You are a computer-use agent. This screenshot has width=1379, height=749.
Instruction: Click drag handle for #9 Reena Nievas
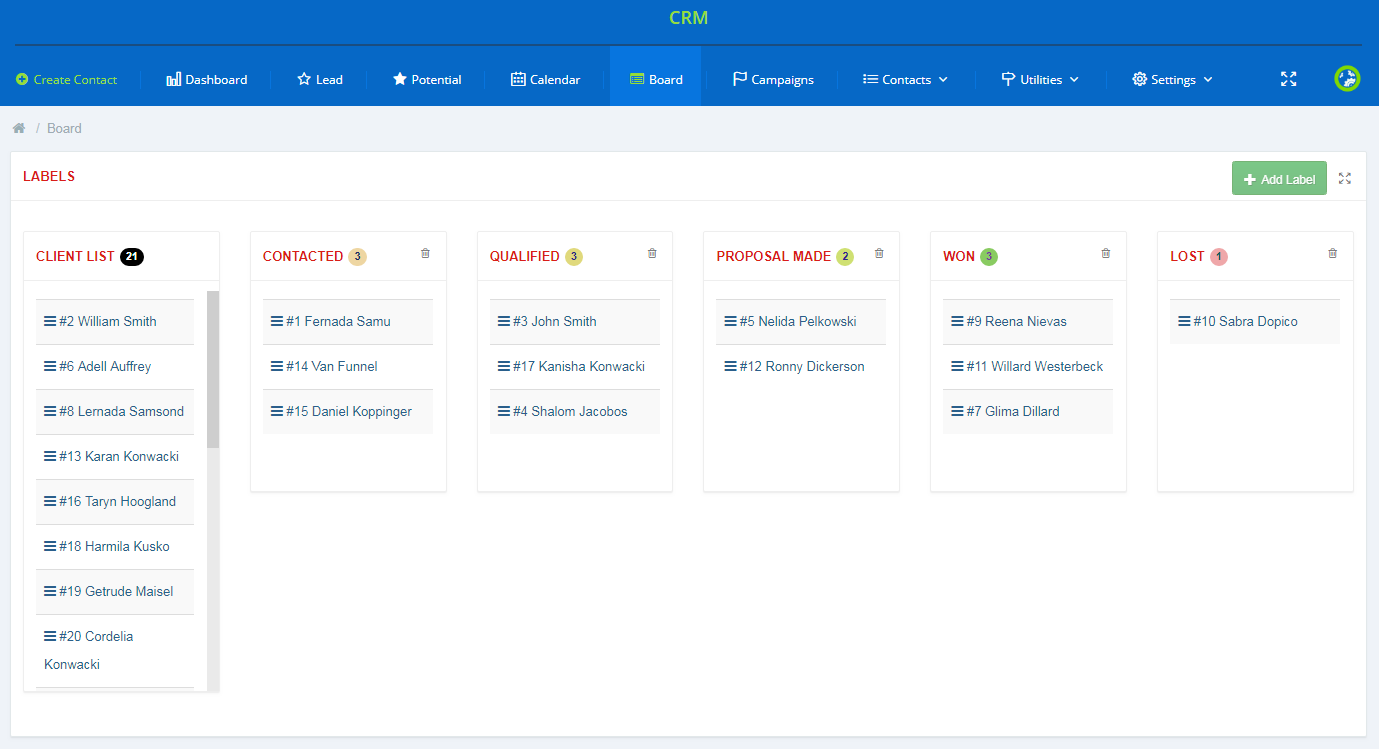[x=958, y=321]
